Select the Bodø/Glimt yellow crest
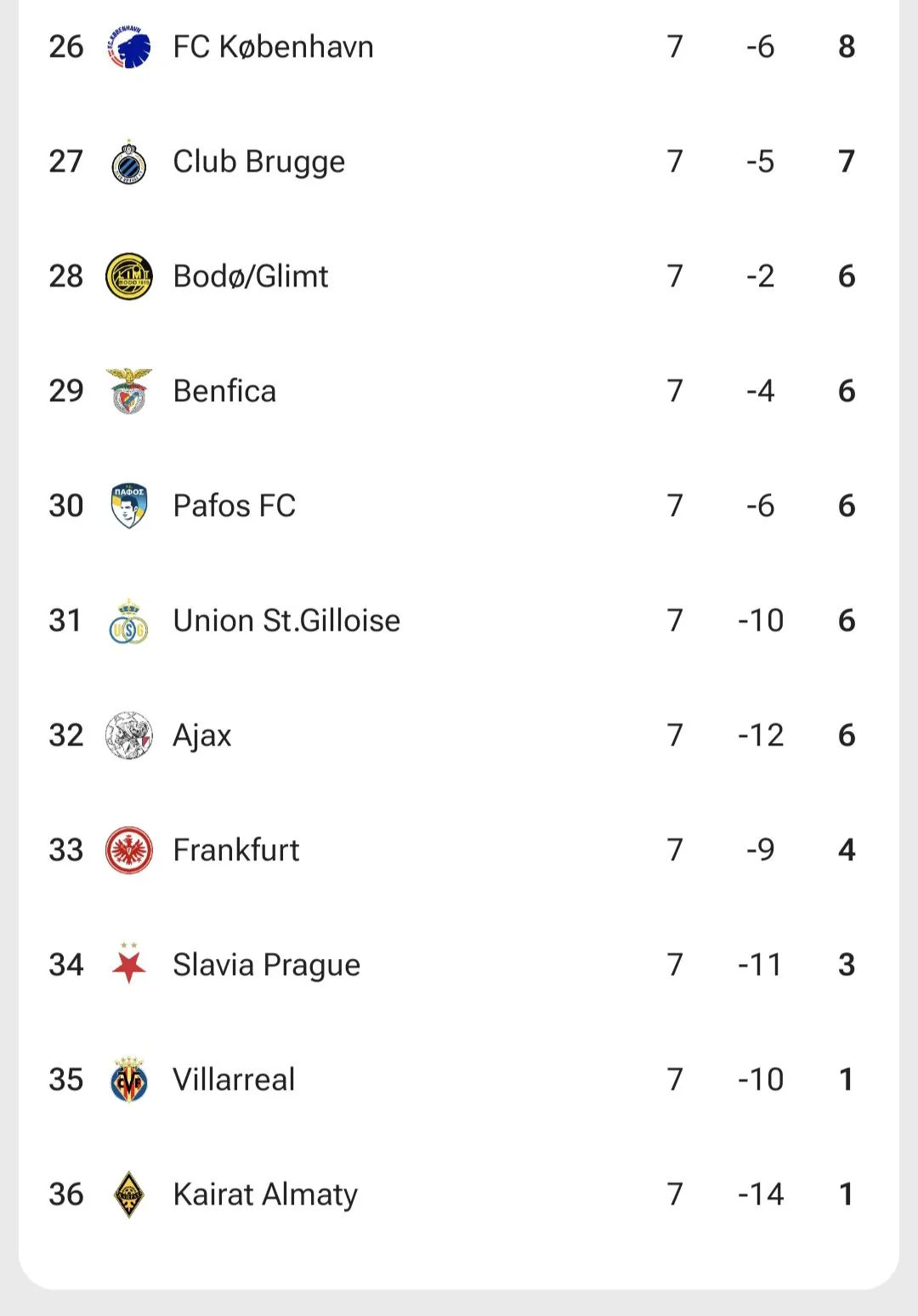Viewport: 918px width, 1316px height. 129,276
